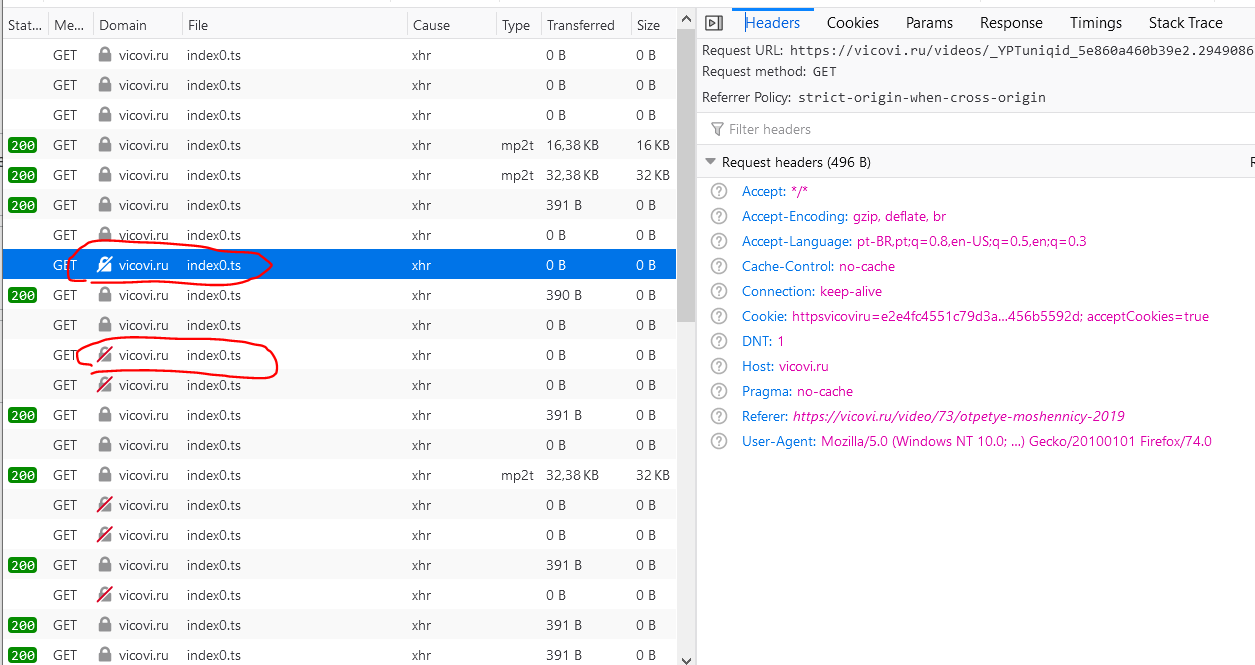The width and height of the screenshot is (1255, 665).
Task: Open the Response tab
Action: click(x=1011, y=23)
